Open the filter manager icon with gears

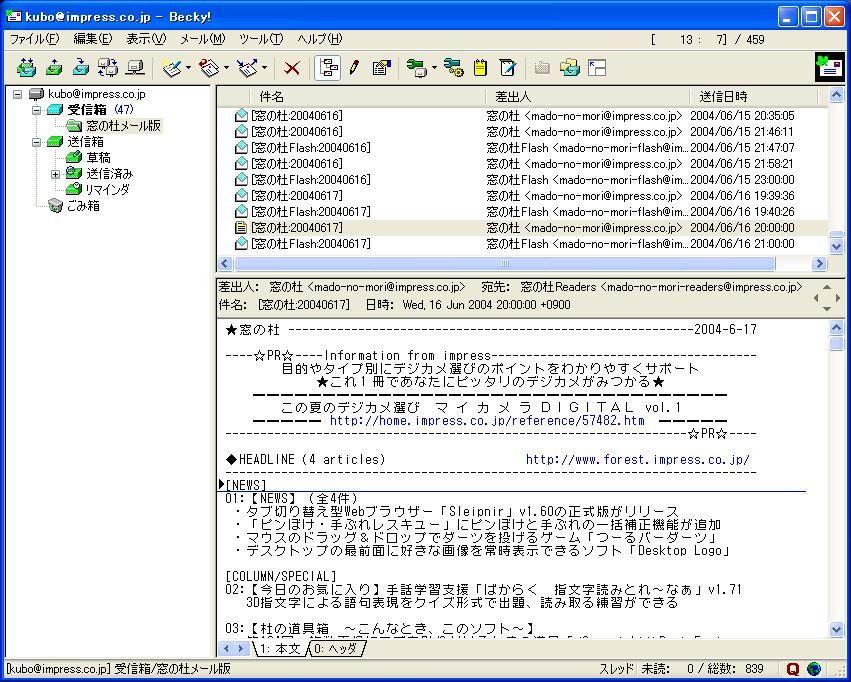point(454,68)
